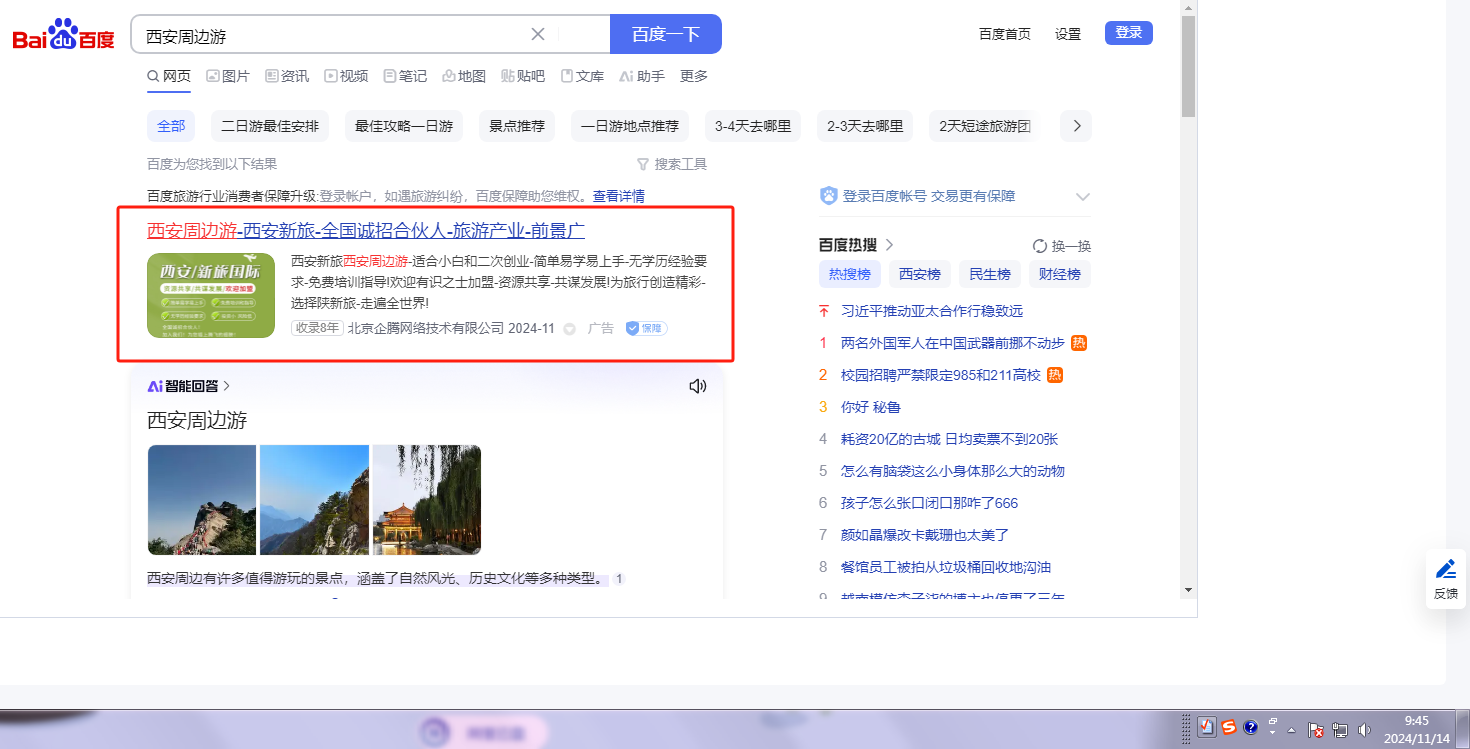
Task: Select the 全部 filter chip
Action: point(171,126)
